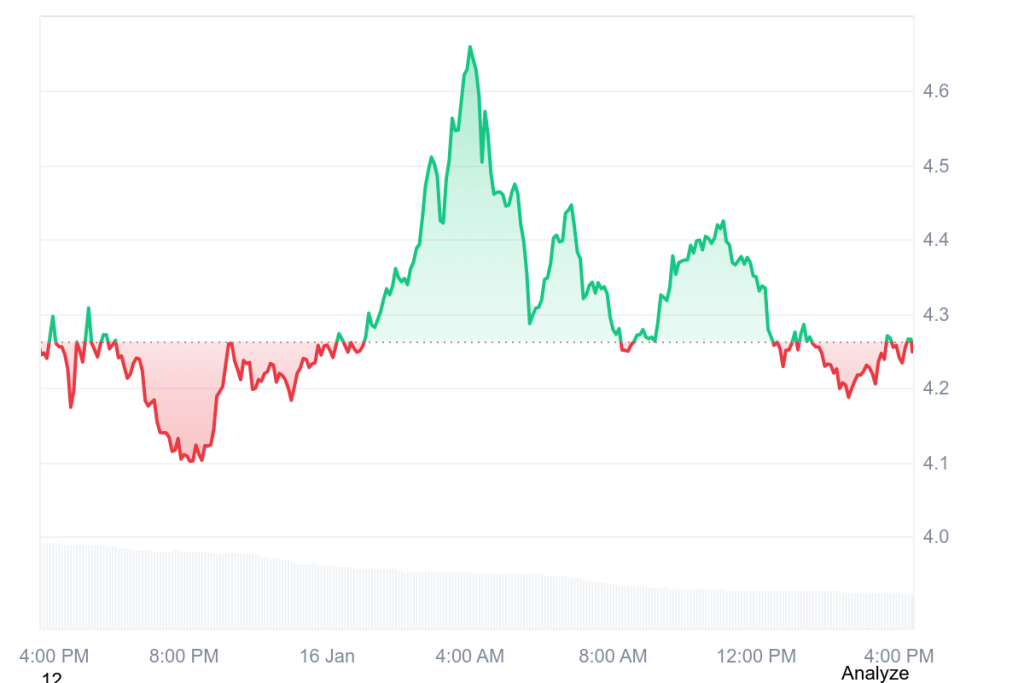Select the 4.1 price axis label
The width and height of the screenshot is (1024, 683).
936,464
